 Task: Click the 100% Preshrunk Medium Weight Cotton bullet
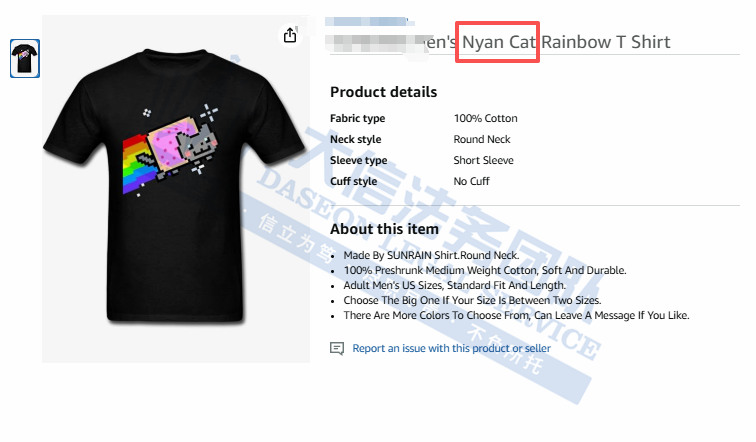click(485, 270)
